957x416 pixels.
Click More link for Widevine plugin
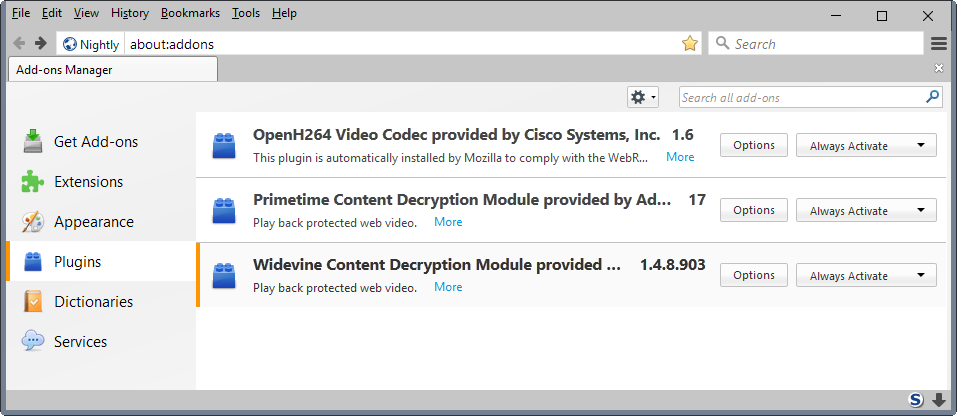pos(448,287)
